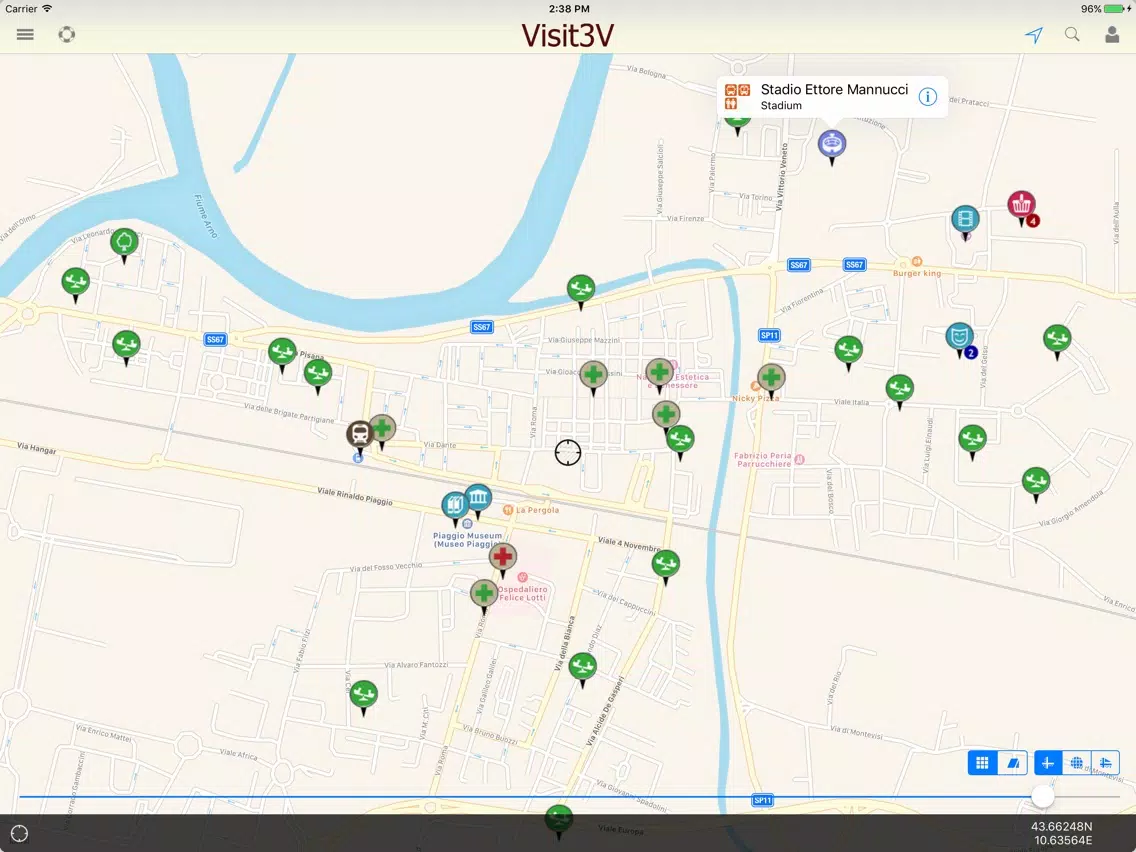Screen dimensions: 1136x852
Task: Tap the tree park pin
Action: (125, 245)
